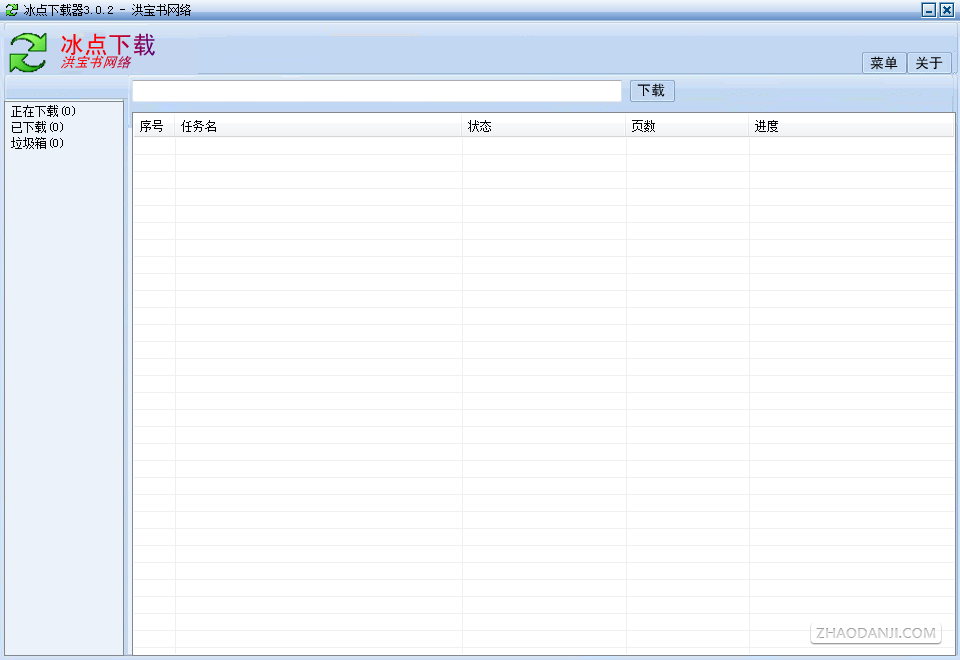This screenshot has height=660, width=960.
Task: Click the green refresh arrows logo
Action: point(28,53)
